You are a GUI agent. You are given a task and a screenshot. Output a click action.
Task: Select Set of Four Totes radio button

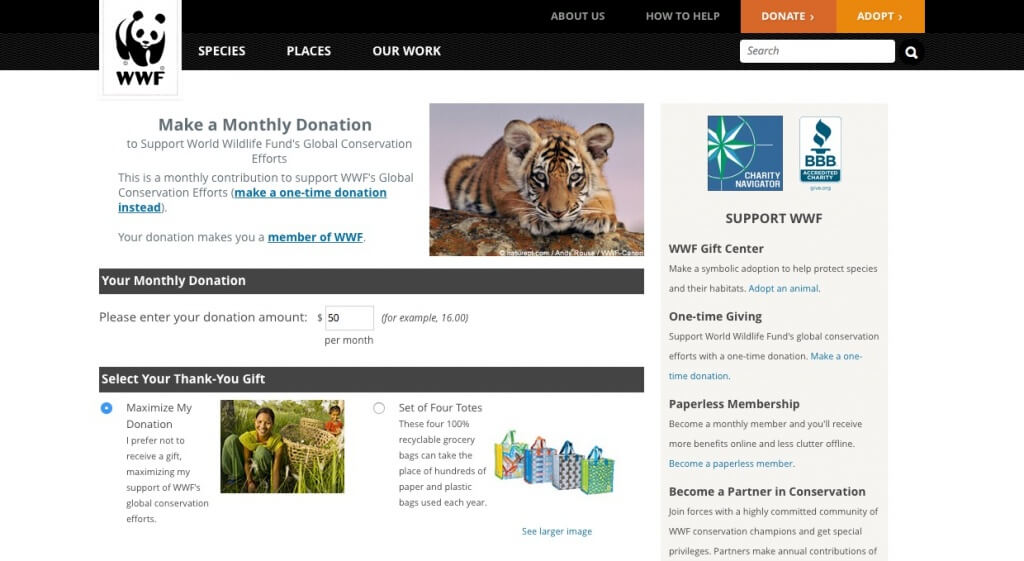pyautogui.click(x=379, y=408)
